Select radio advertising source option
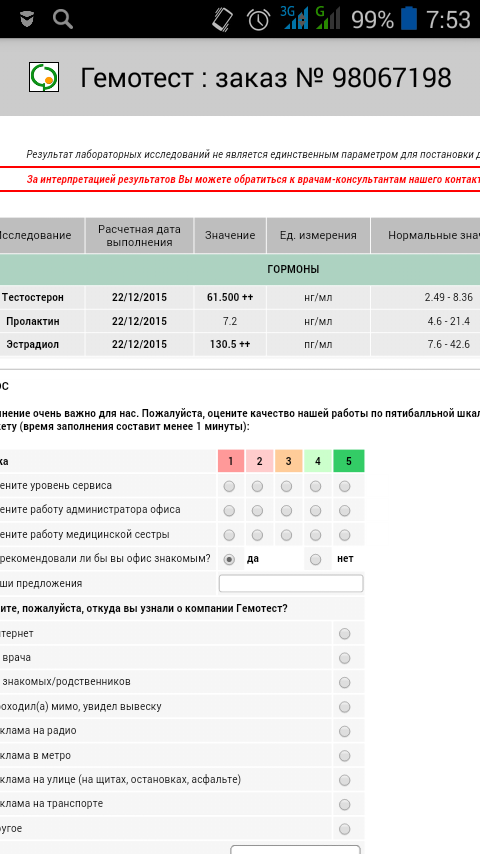Image resolution: width=480 pixels, height=854 pixels. click(x=344, y=731)
